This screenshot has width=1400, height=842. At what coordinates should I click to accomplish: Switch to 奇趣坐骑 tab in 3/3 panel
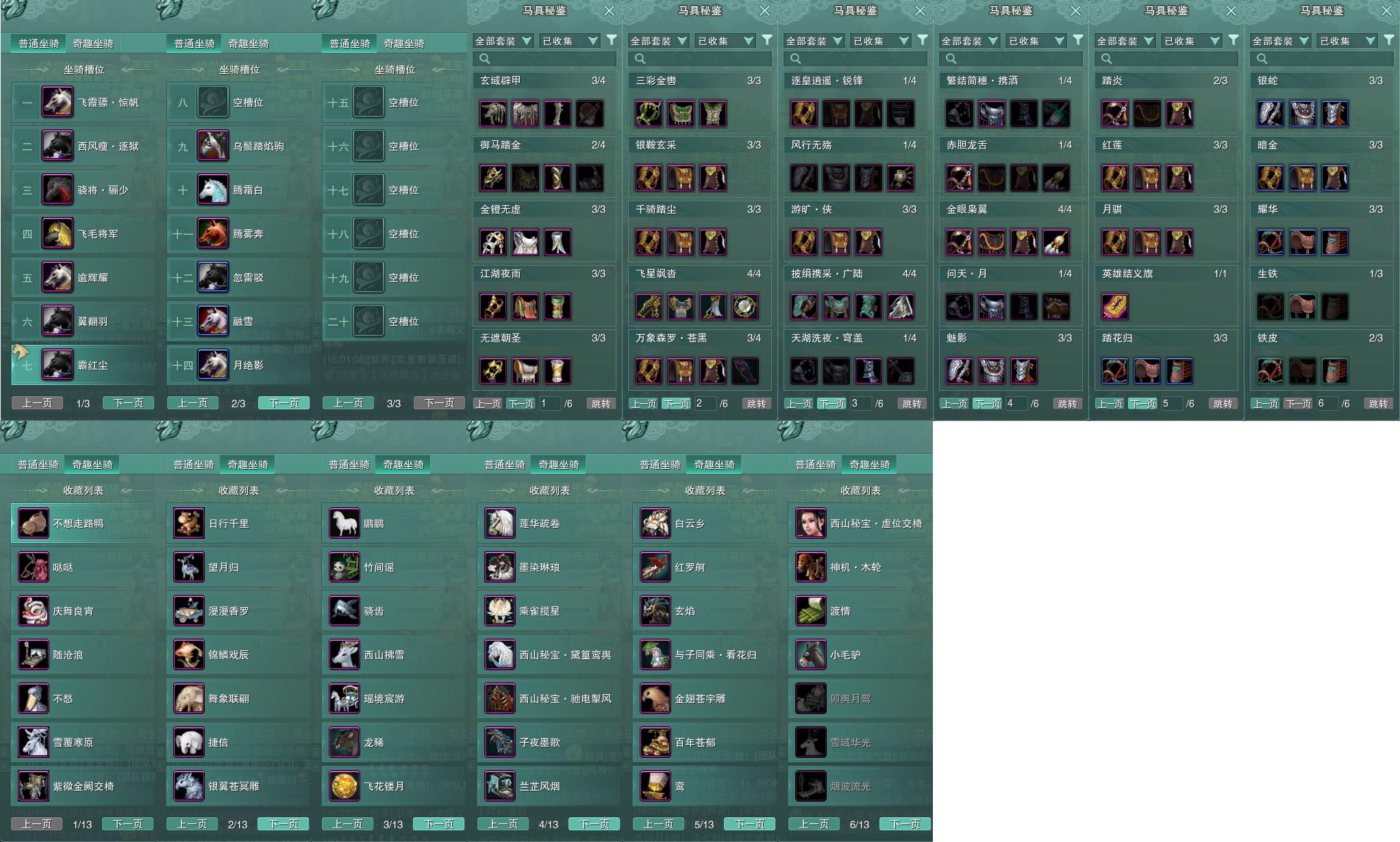click(x=404, y=43)
